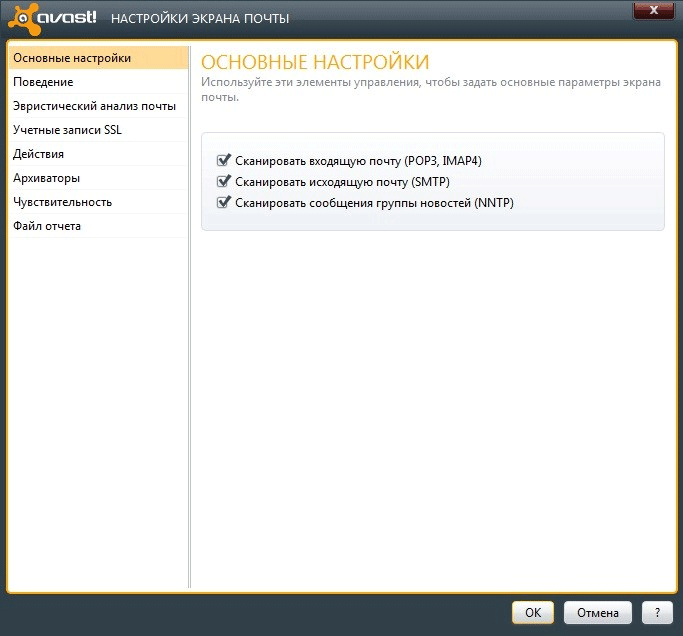Click the description text under the heading
This screenshot has height=636, width=683.
point(420,88)
